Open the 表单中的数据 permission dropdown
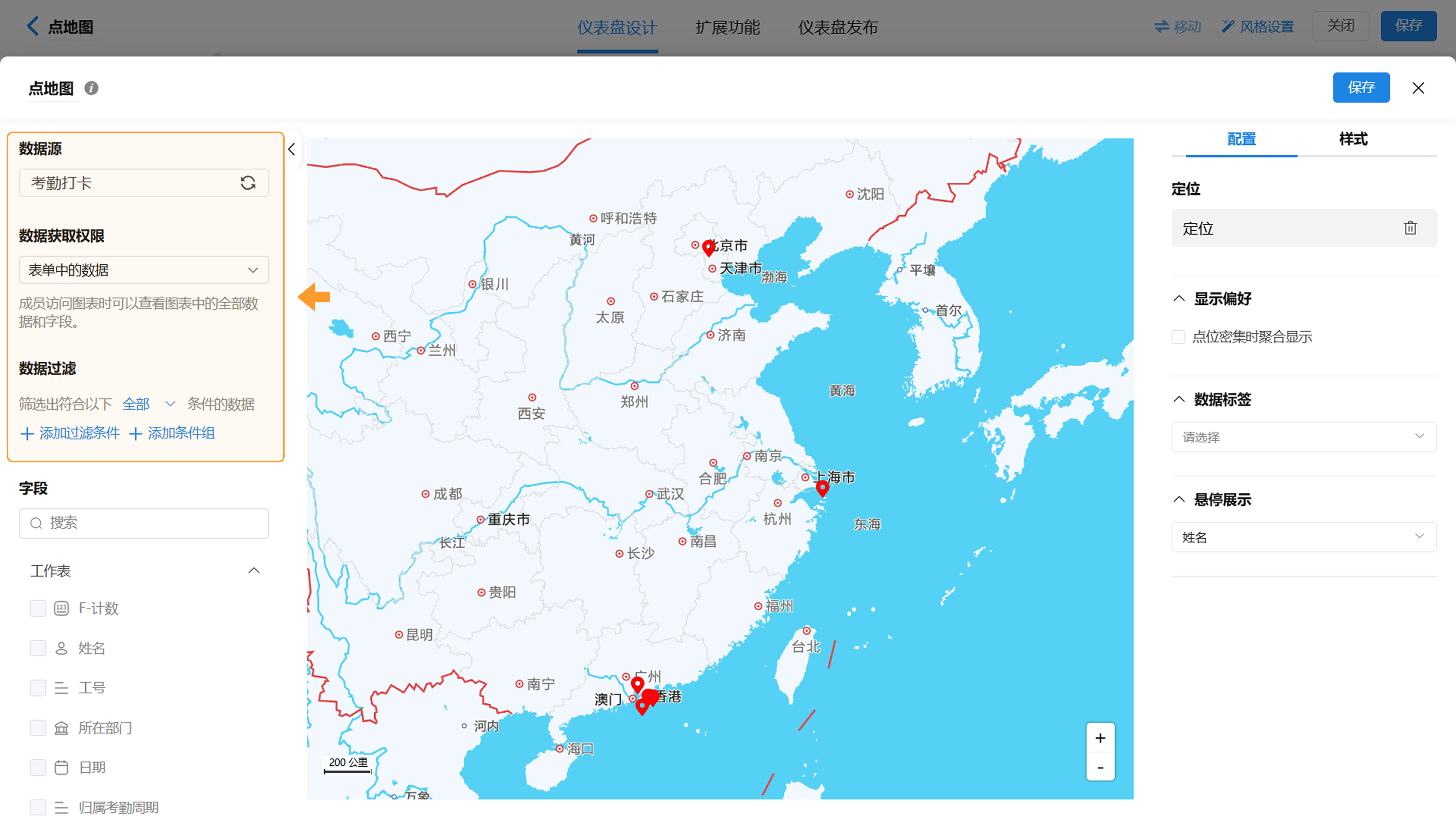 [144, 270]
